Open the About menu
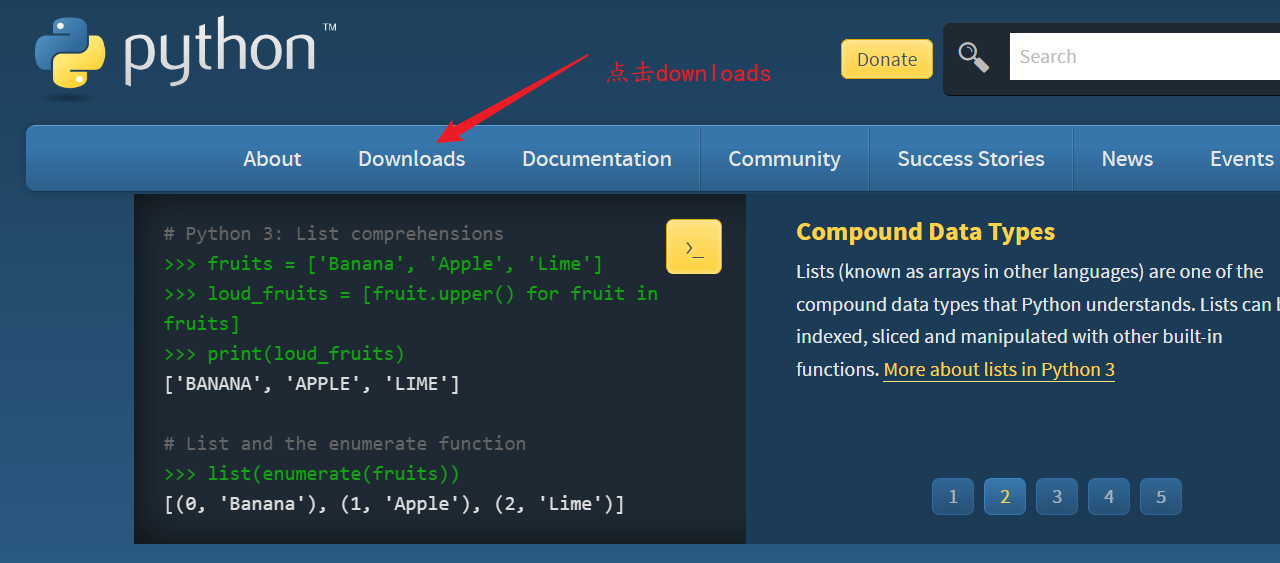1280x563 pixels. (272, 159)
